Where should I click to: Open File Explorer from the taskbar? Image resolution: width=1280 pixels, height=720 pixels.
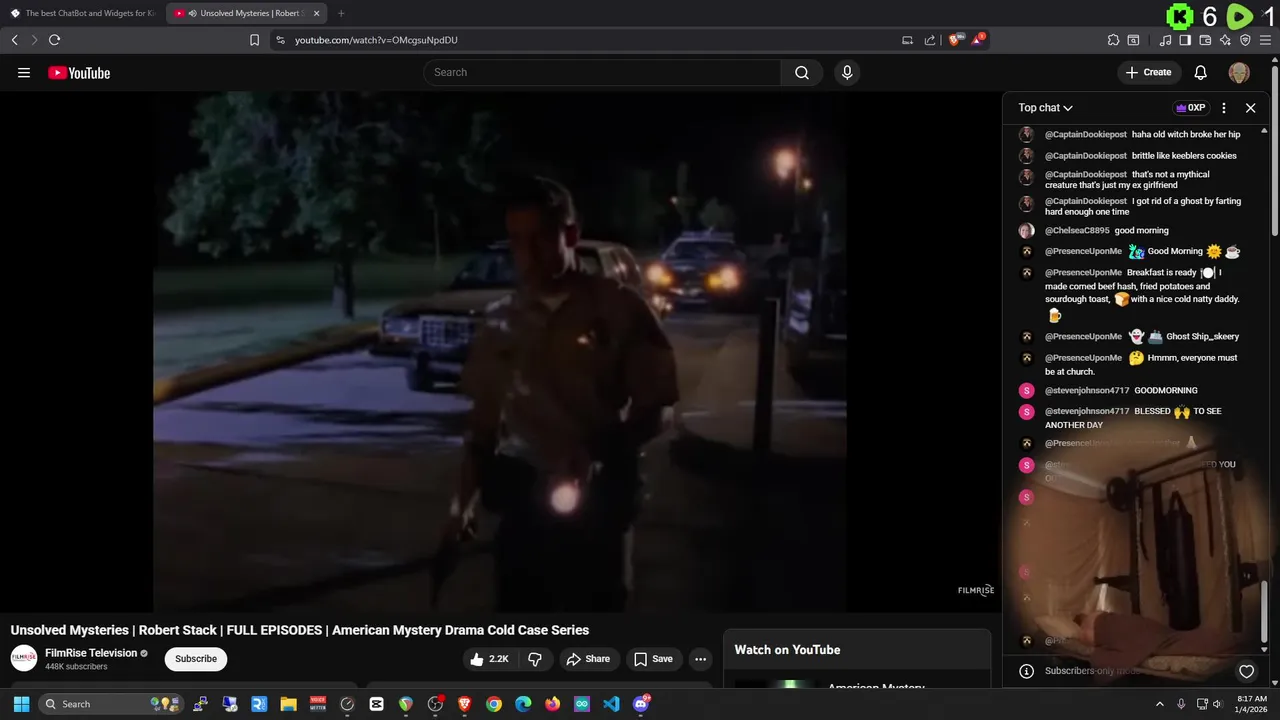(x=288, y=704)
